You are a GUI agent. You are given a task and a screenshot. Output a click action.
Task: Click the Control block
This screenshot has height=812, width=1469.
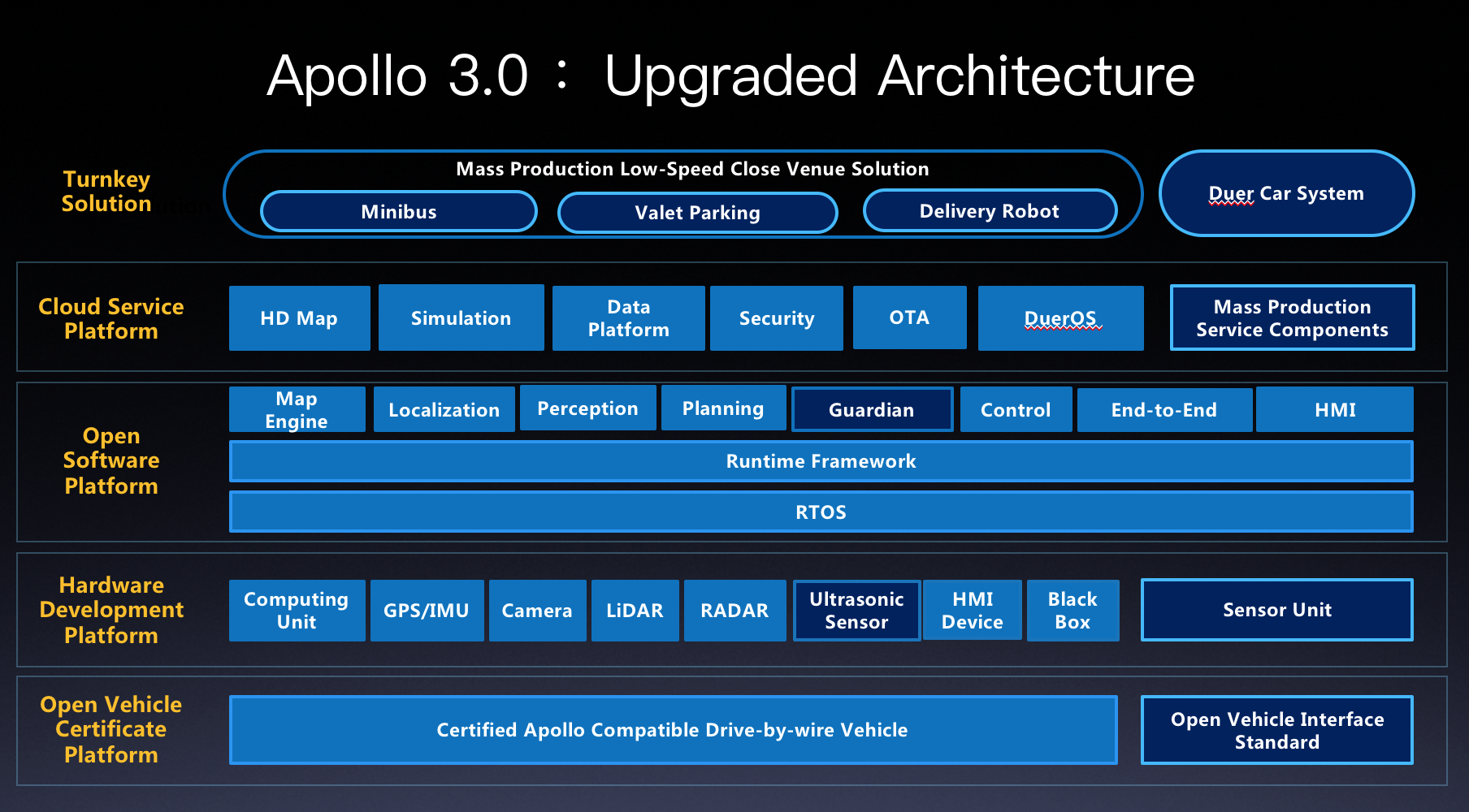tap(1016, 409)
